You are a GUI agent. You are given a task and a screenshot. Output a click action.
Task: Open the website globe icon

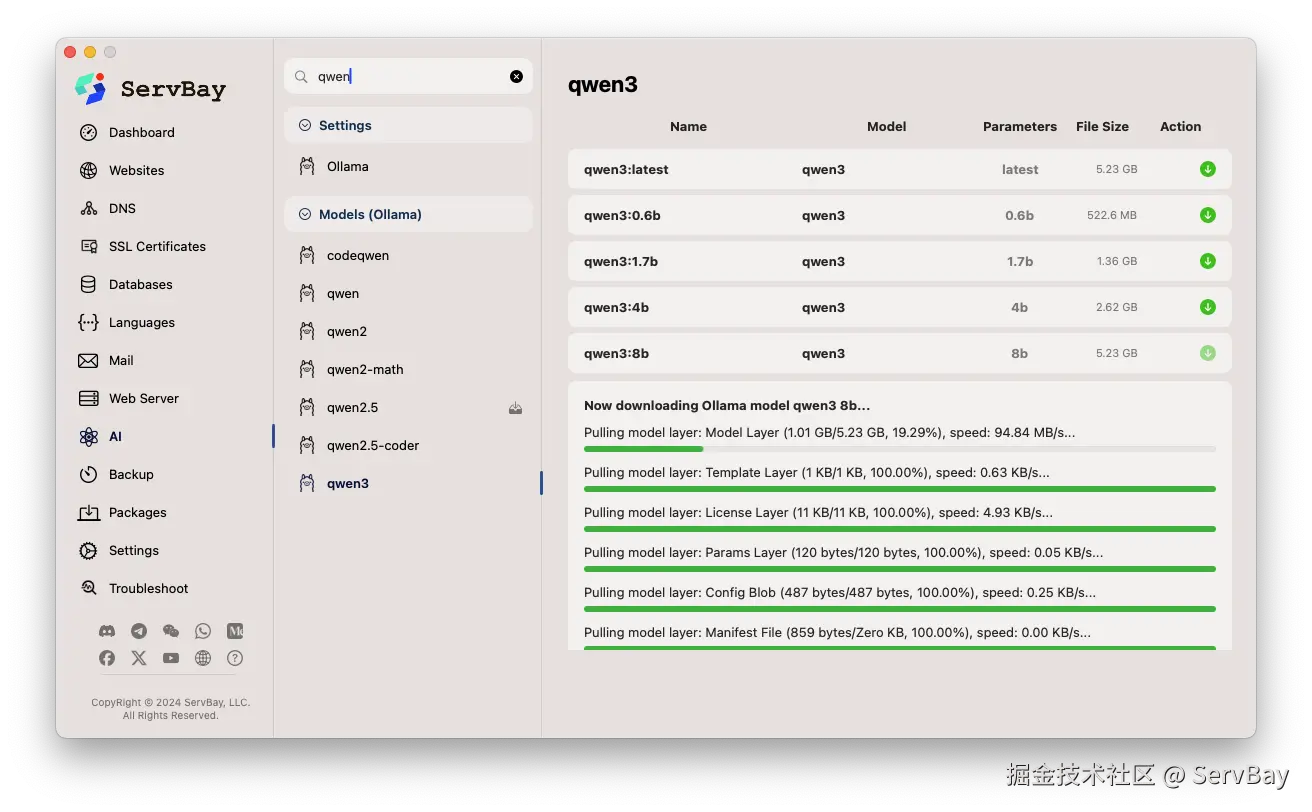[x=203, y=658]
